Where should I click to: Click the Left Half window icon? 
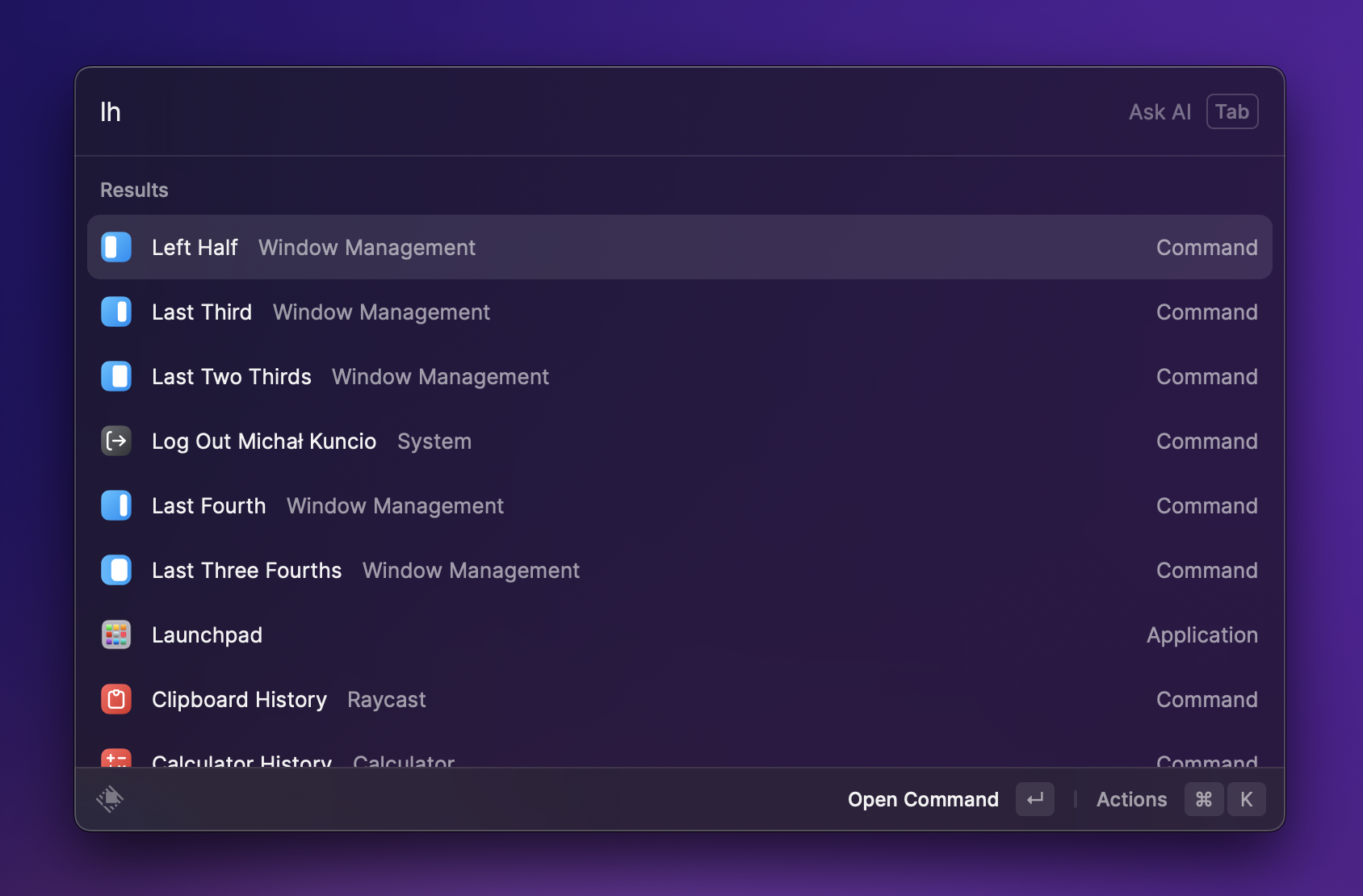[x=116, y=247]
